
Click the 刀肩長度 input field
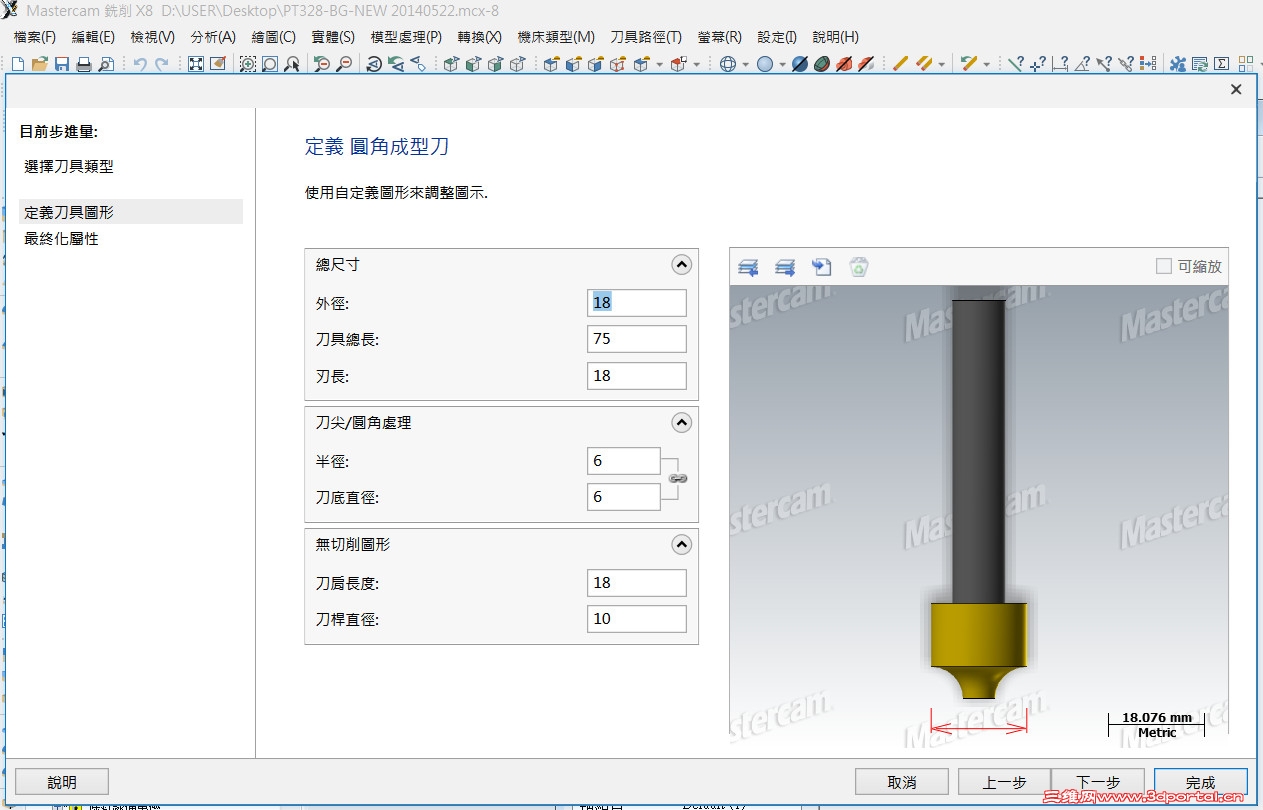[637, 583]
